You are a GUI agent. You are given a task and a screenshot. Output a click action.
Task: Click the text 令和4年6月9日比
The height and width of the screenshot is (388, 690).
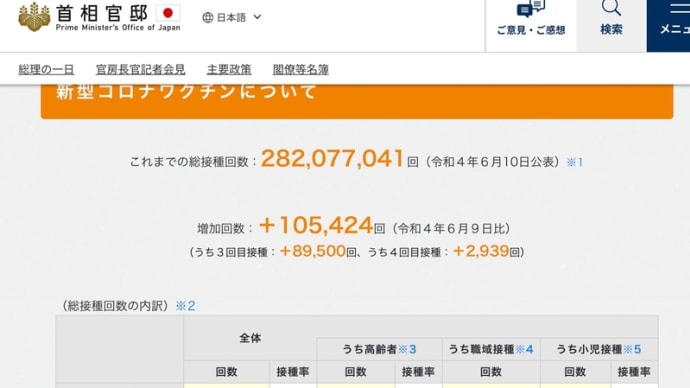pos(451,229)
